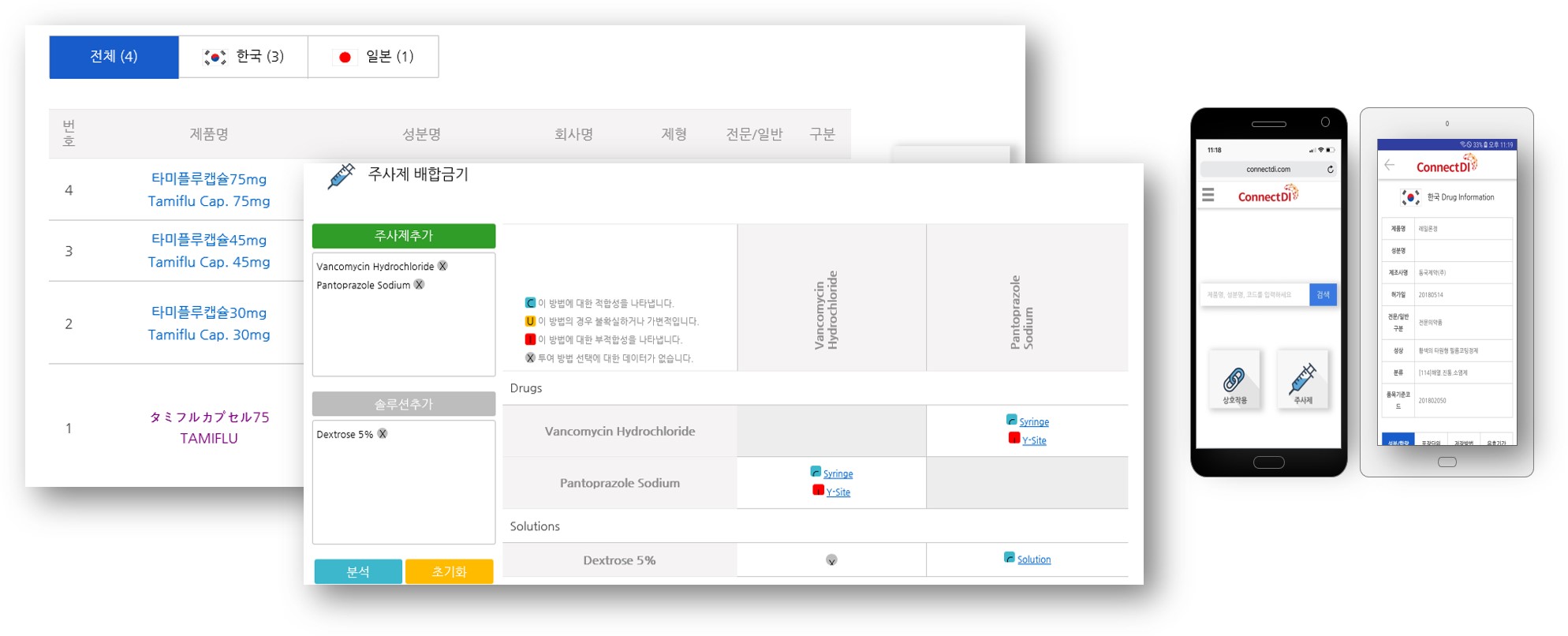Select the 한국 (3) tab

243,57
